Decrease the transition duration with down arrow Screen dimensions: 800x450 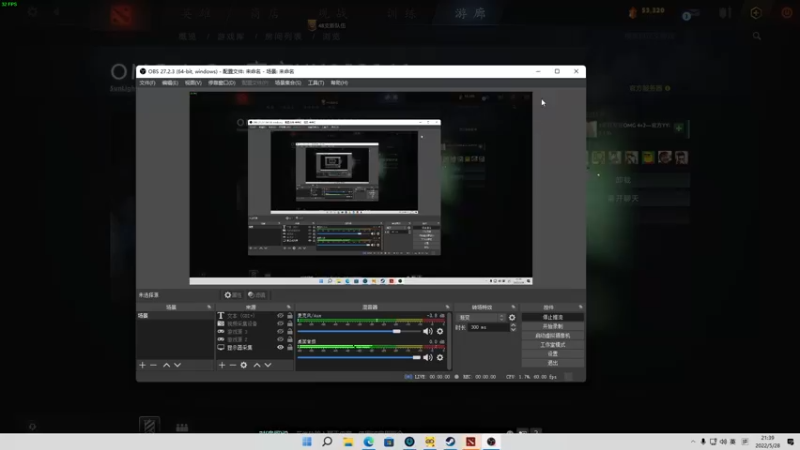point(513,330)
